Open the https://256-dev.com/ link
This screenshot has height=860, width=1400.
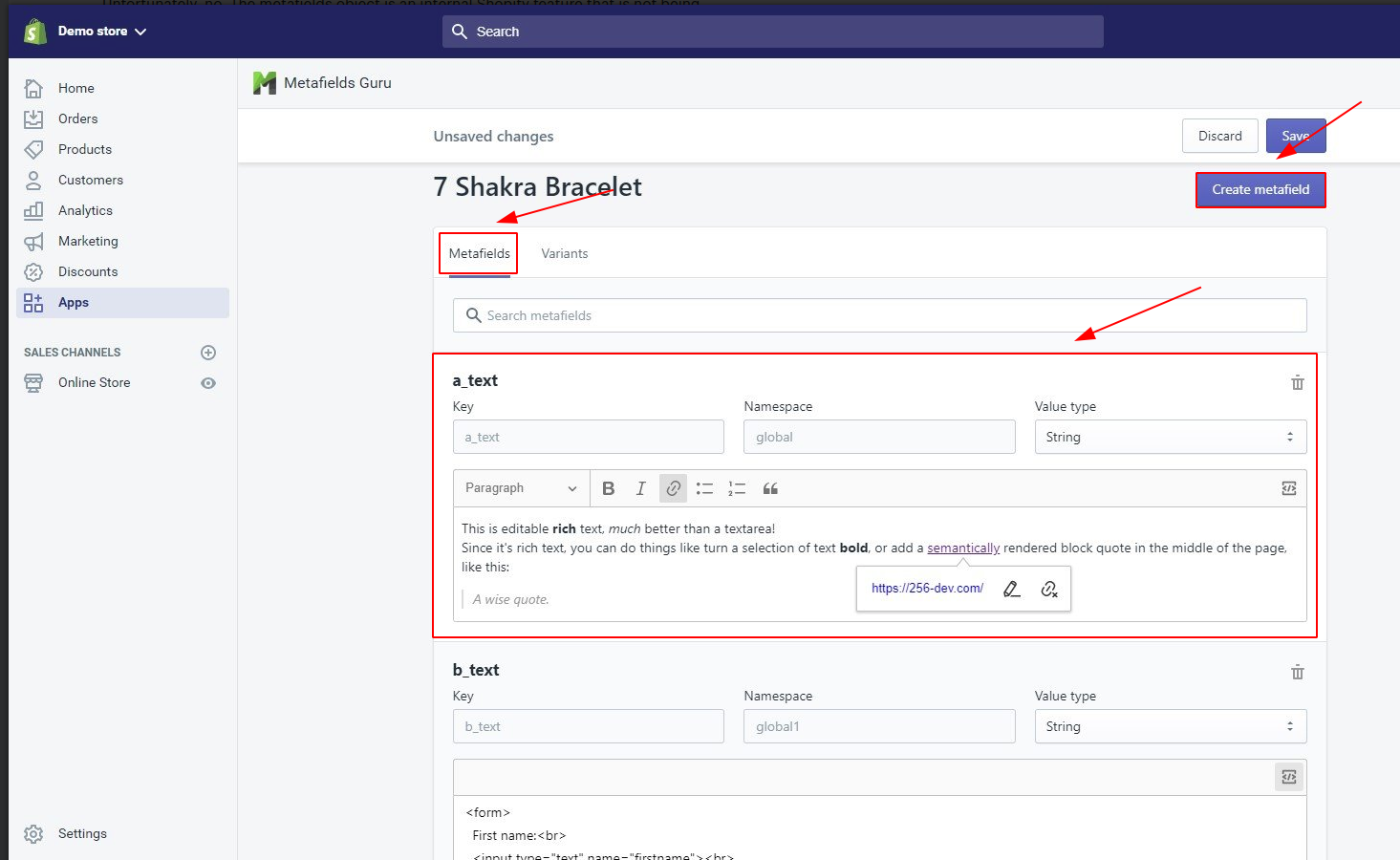point(927,589)
